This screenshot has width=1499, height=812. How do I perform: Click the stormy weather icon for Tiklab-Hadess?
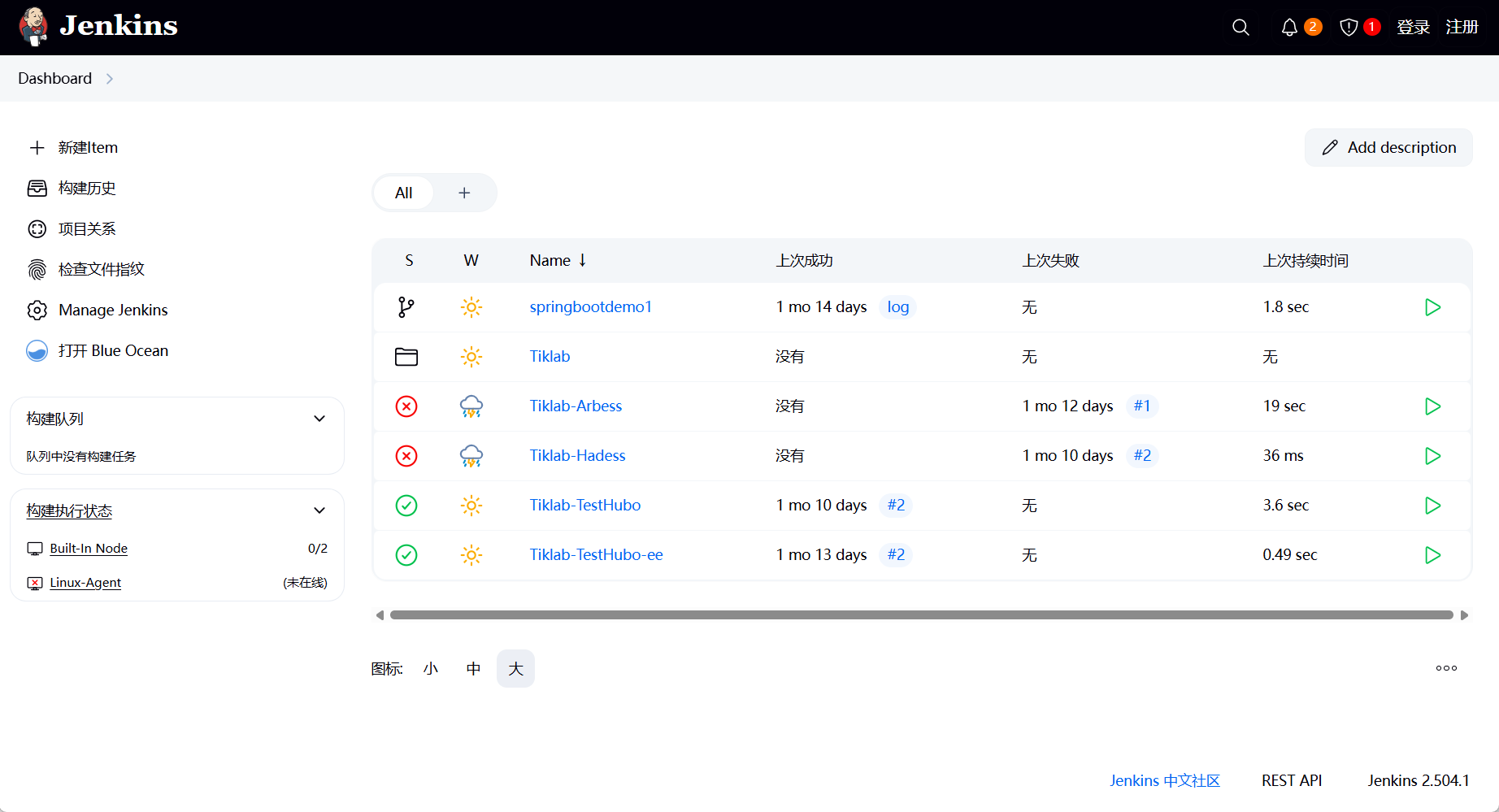coord(471,456)
